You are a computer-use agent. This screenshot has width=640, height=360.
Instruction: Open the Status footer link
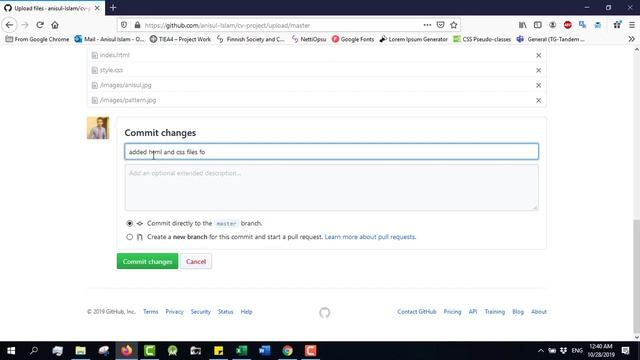pos(225,311)
